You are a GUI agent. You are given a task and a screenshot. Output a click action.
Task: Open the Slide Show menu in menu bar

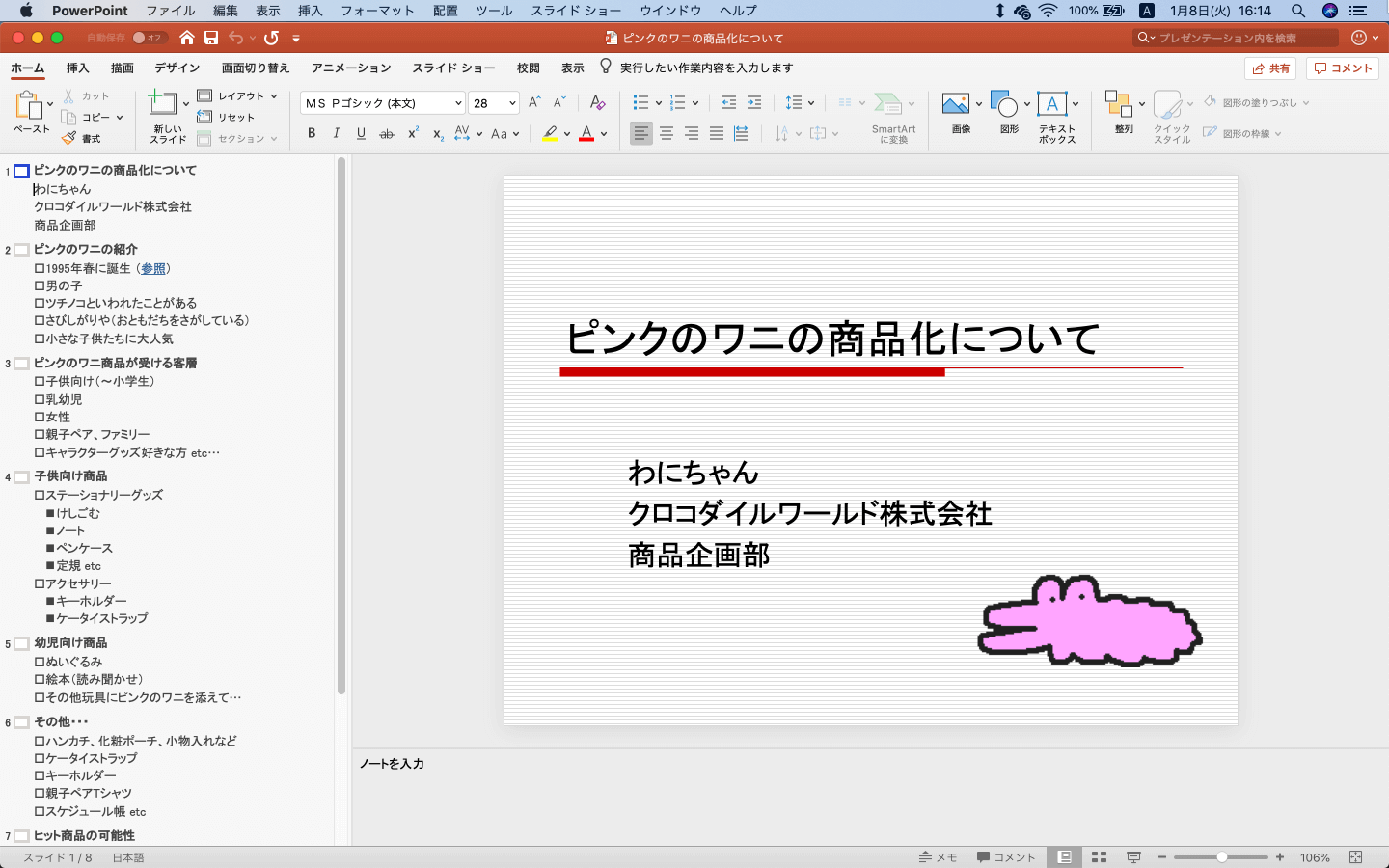point(575,11)
